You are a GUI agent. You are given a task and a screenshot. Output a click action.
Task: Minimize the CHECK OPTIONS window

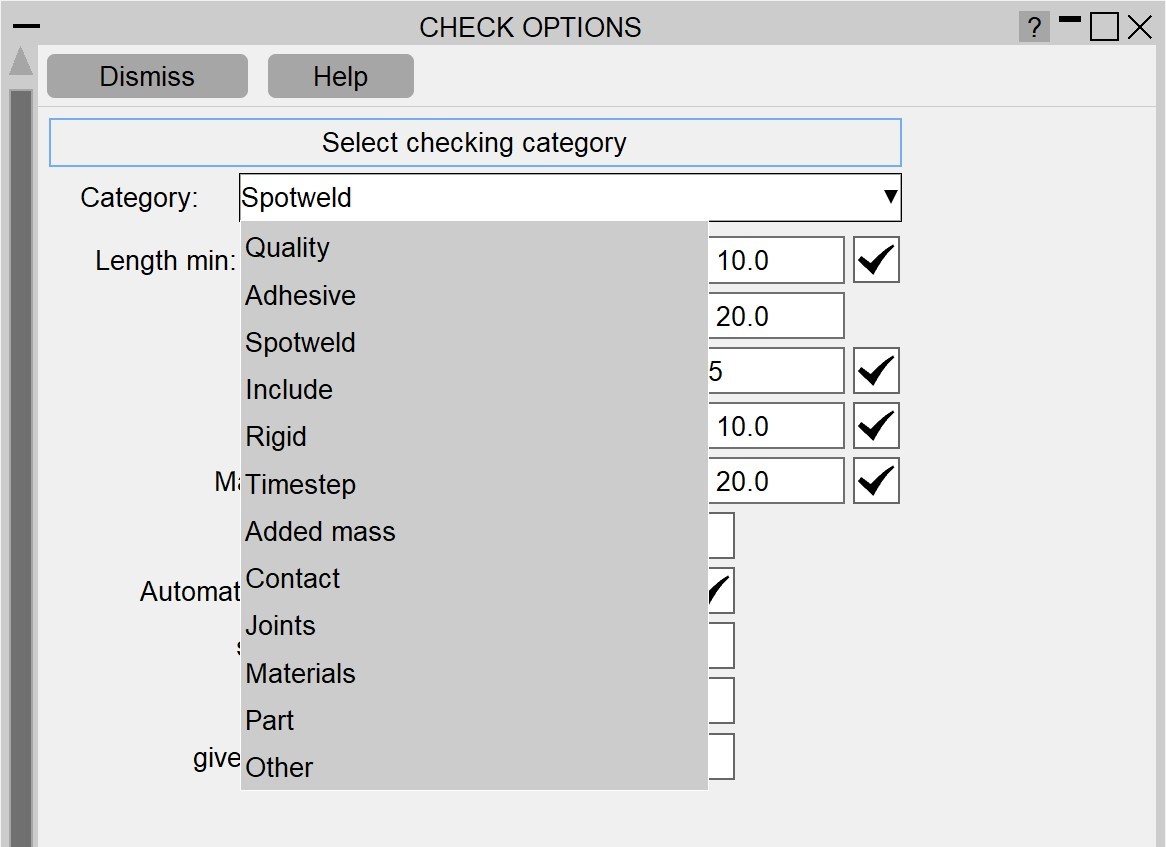coord(1069,21)
